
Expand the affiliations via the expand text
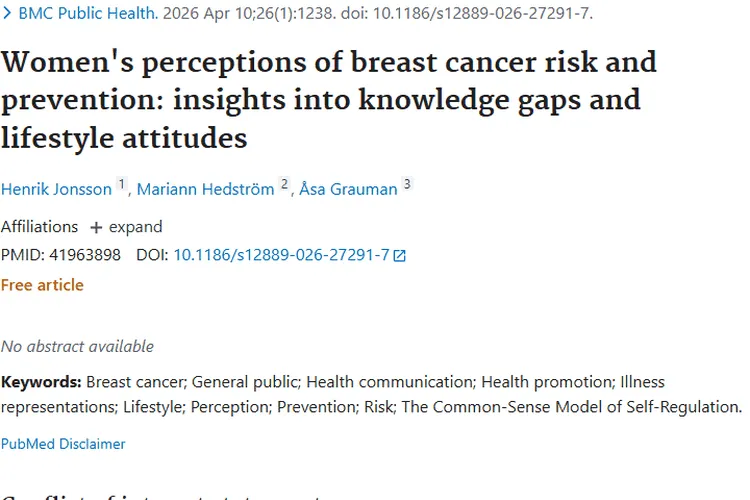pyautogui.click(x=135, y=227)
